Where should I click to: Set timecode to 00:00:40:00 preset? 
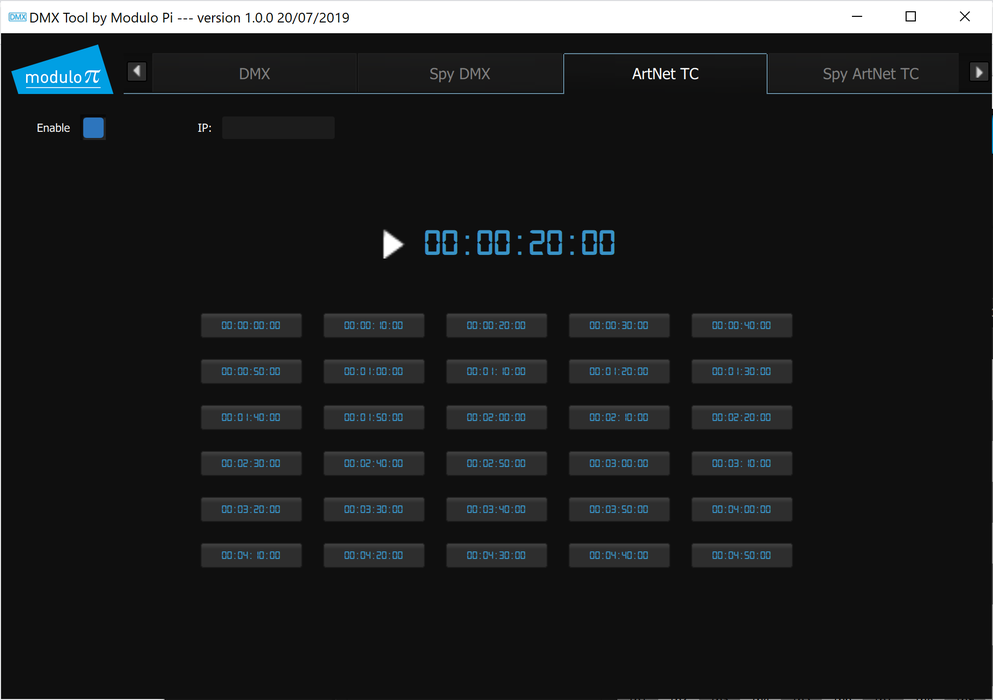742,326
